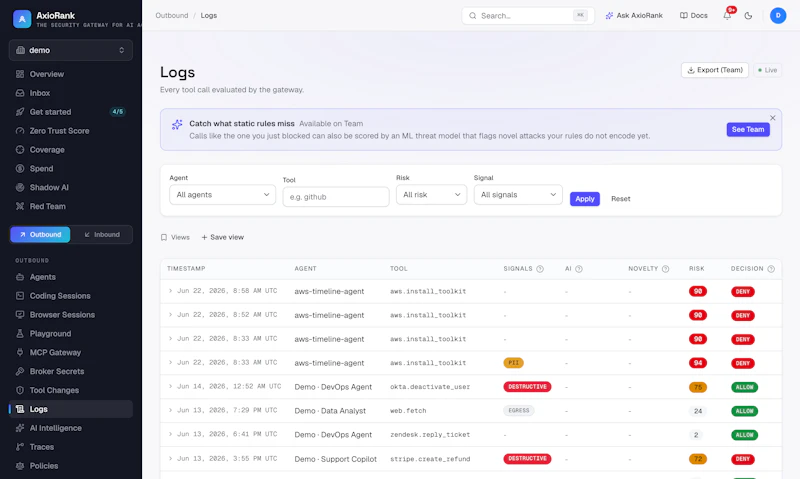Click Export (Team) button
Image resolution: width=800 pixels, height=479 pixels.
(714, 70)
